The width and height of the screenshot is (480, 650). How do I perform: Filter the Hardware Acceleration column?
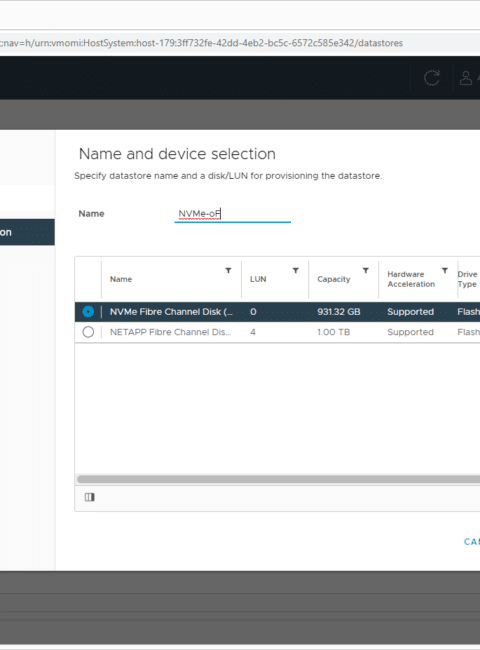point(445,271)
